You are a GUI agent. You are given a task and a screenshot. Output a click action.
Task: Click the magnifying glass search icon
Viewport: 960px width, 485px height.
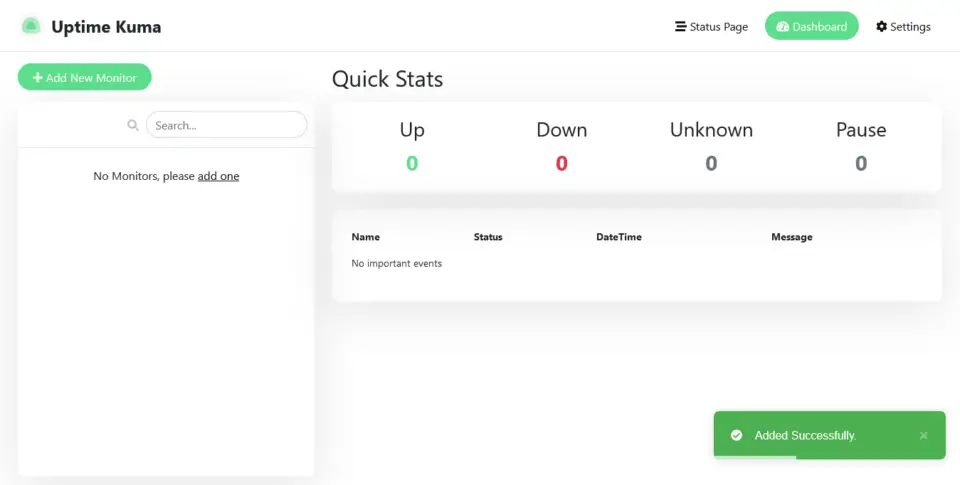tap(133, 125)
